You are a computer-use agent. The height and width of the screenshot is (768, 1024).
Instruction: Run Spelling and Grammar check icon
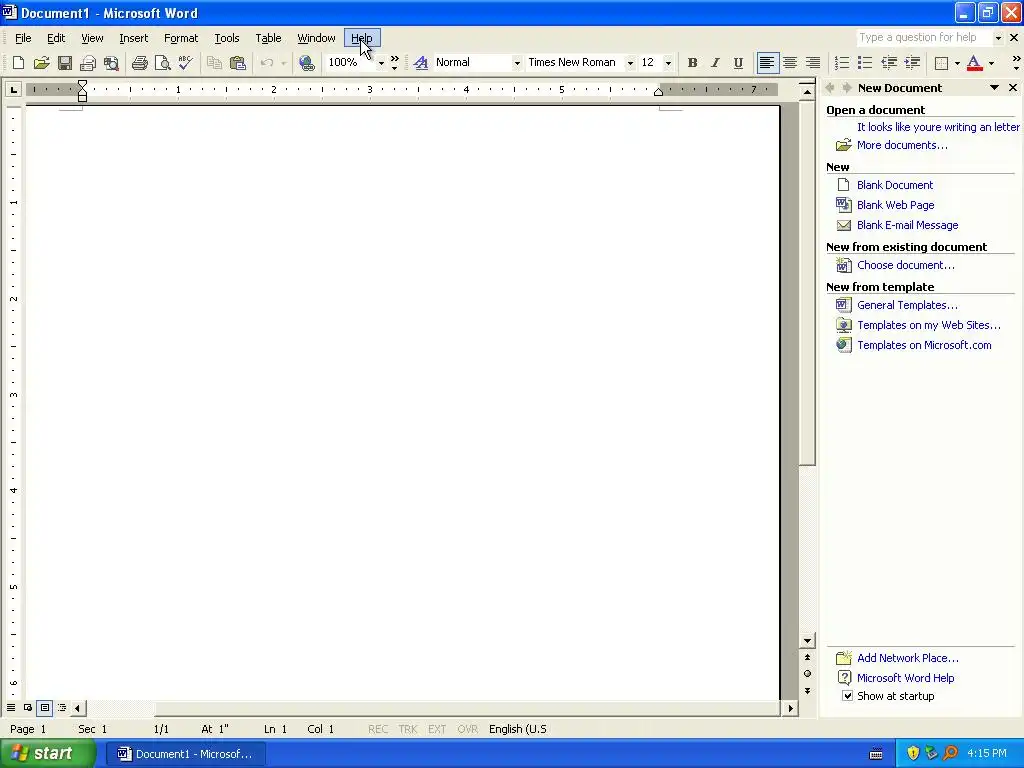point(185,63)
